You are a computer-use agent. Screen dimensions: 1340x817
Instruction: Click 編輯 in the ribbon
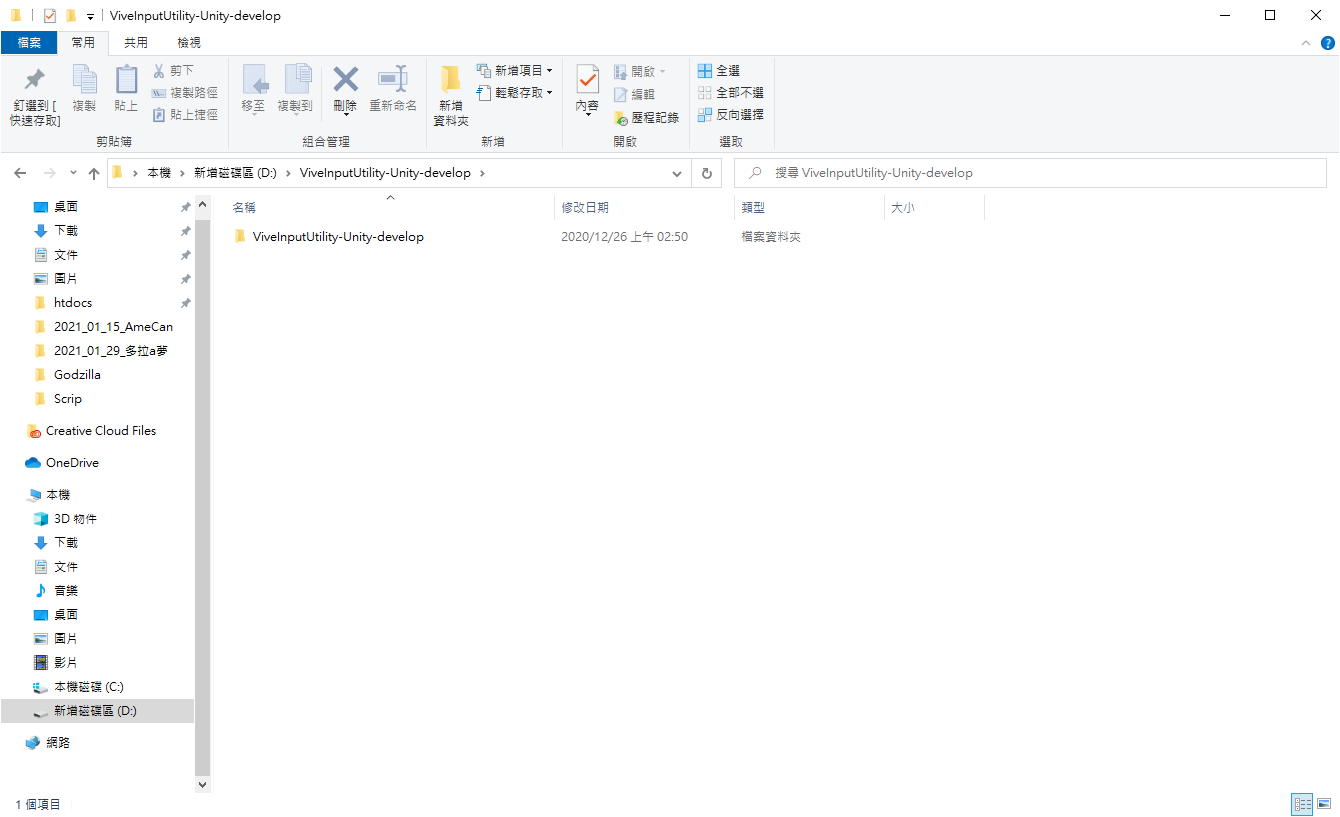635,94
